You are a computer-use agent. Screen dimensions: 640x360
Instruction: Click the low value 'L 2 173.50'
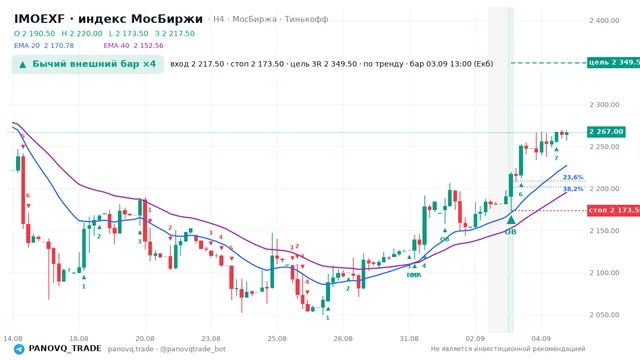click(129, 33)
